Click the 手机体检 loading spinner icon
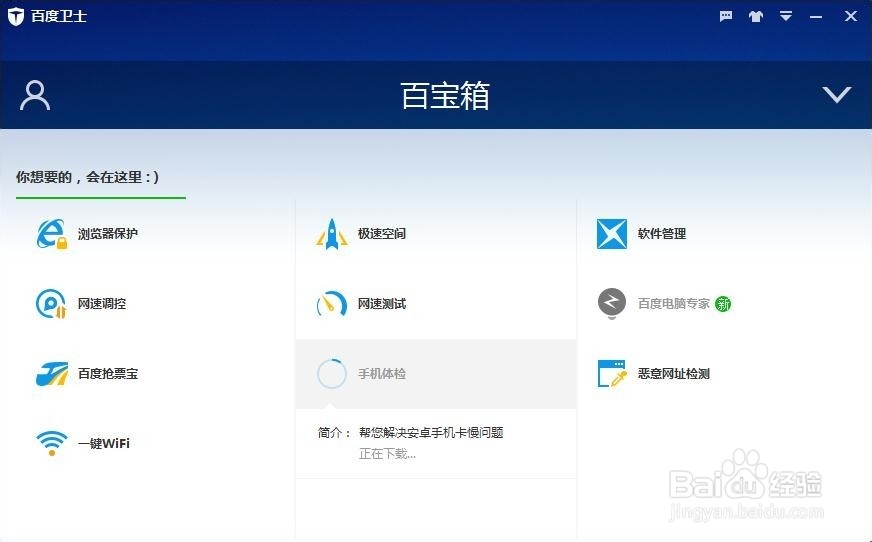 tap(332, 374)
